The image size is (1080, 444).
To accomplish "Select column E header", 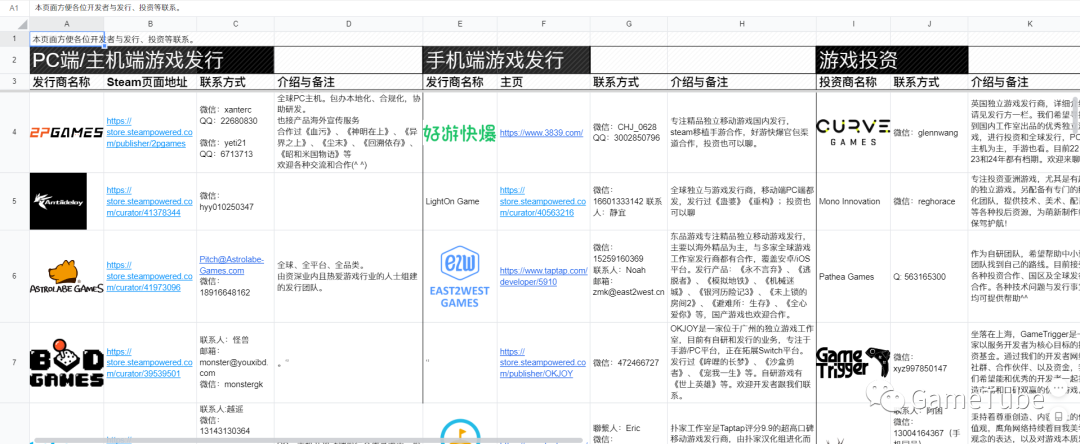I will pyautogui.click(x=460, y=24).
